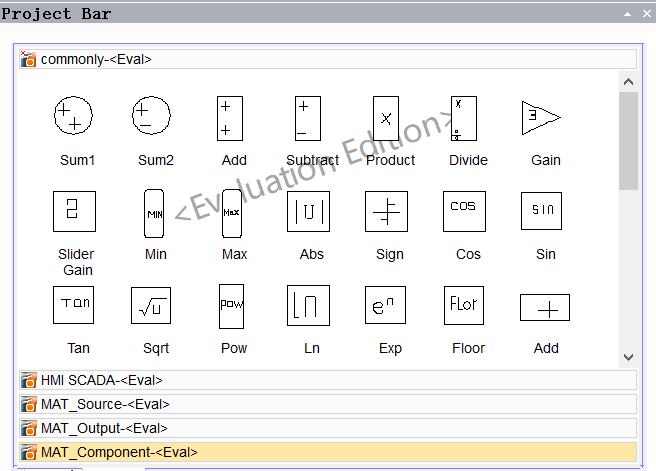The width and height of the screenshot is (656, 471).
Task: Select the Abs block icon
Action: 308,211
